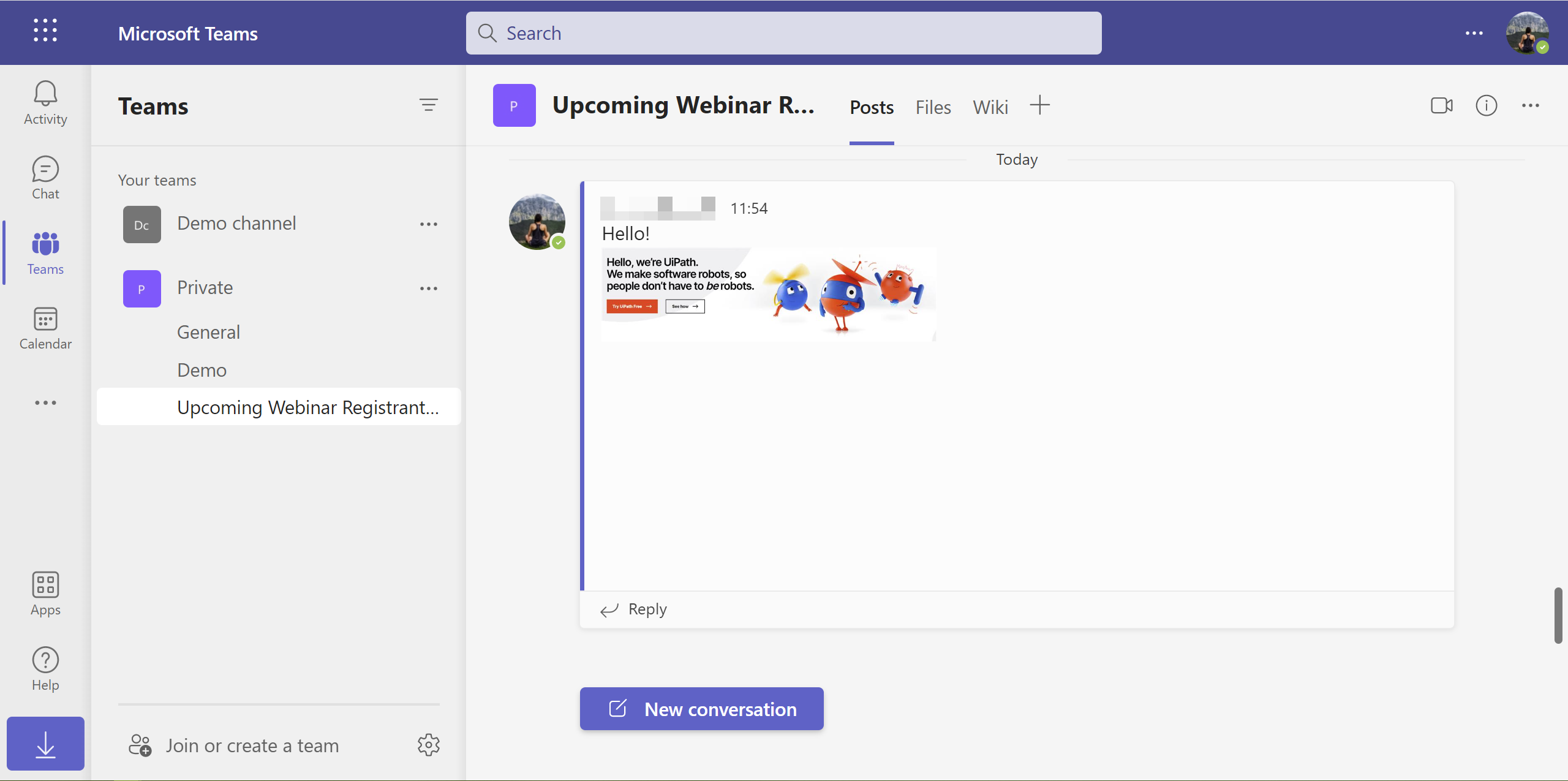Viewport: 1568px width, 781px height.
Task: Open more options for Private team
Action: 429,289
